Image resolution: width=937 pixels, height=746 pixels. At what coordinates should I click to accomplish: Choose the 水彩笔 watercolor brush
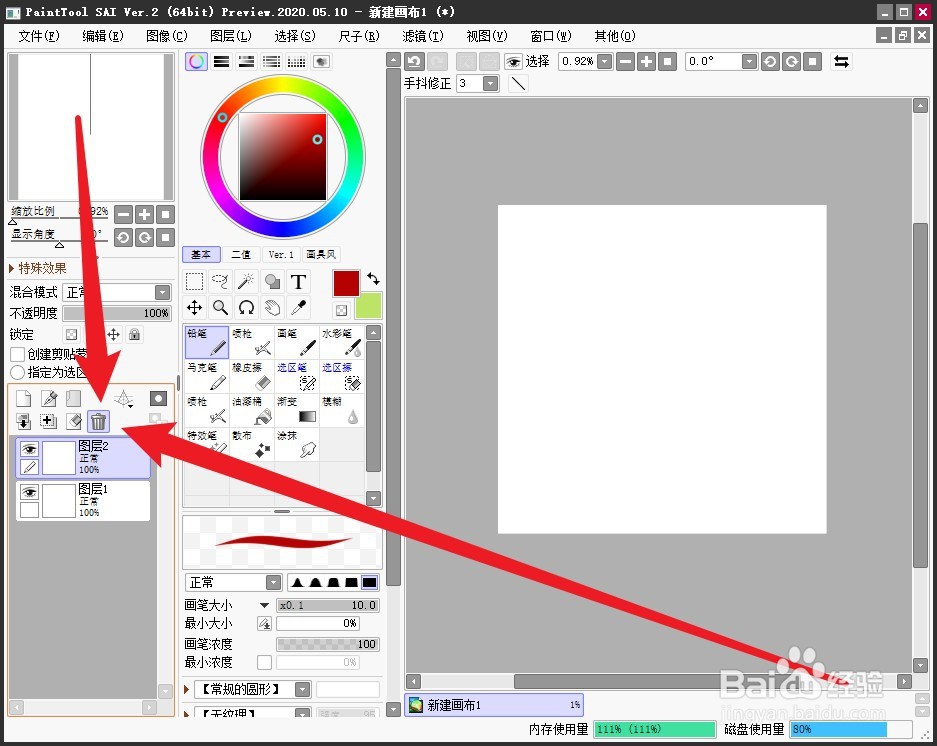tap(342, 342)
